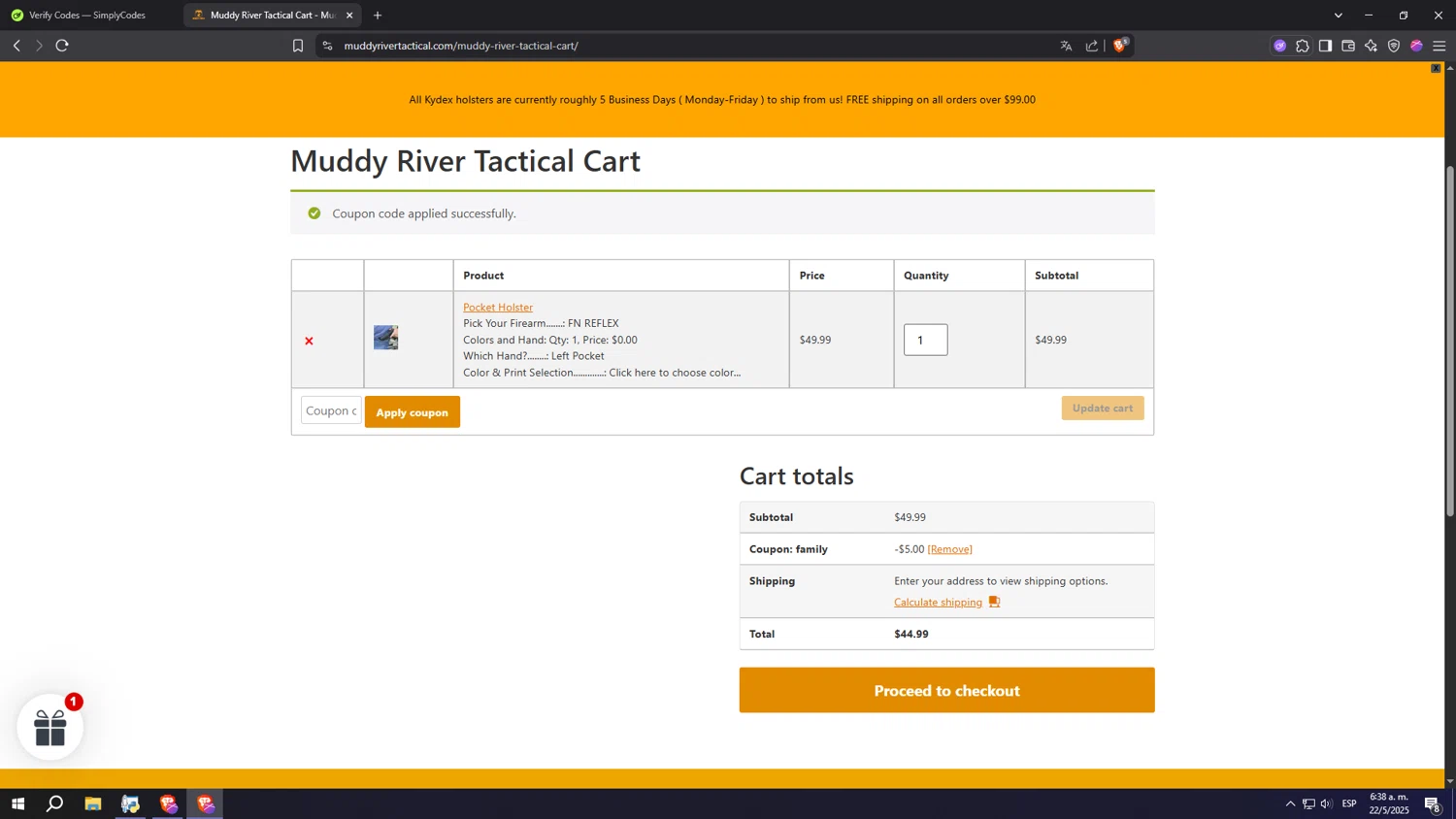
Task: Open Windows taskbar search
Action: [55, 803]
